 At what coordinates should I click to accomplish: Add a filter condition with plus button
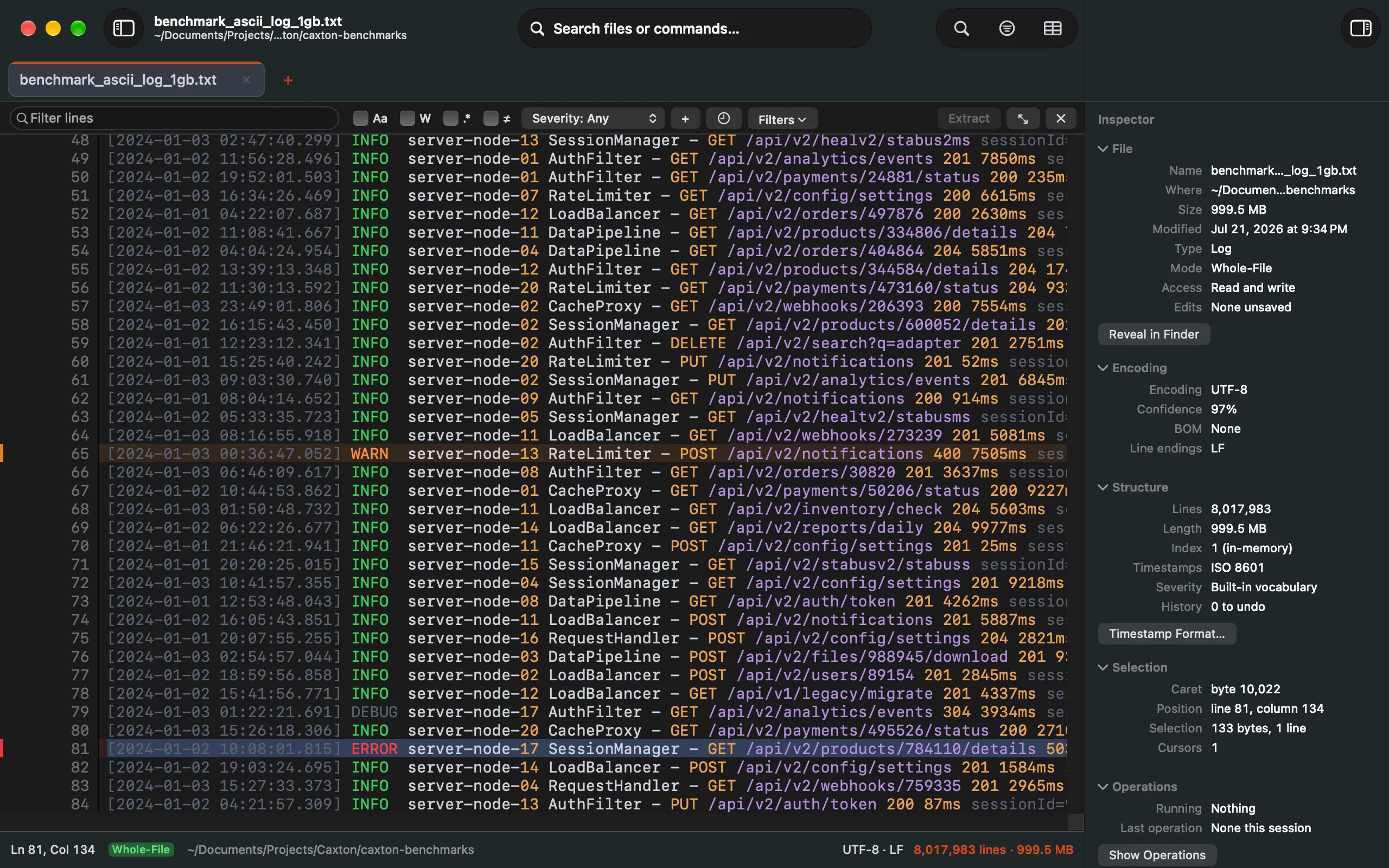point(685,119)
